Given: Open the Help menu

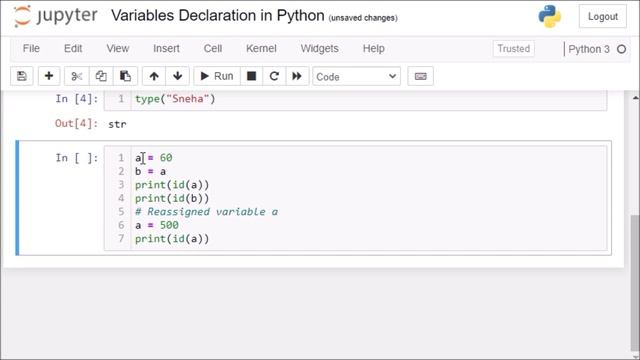Looking at the screenshot, I should (x=373, y=49).
